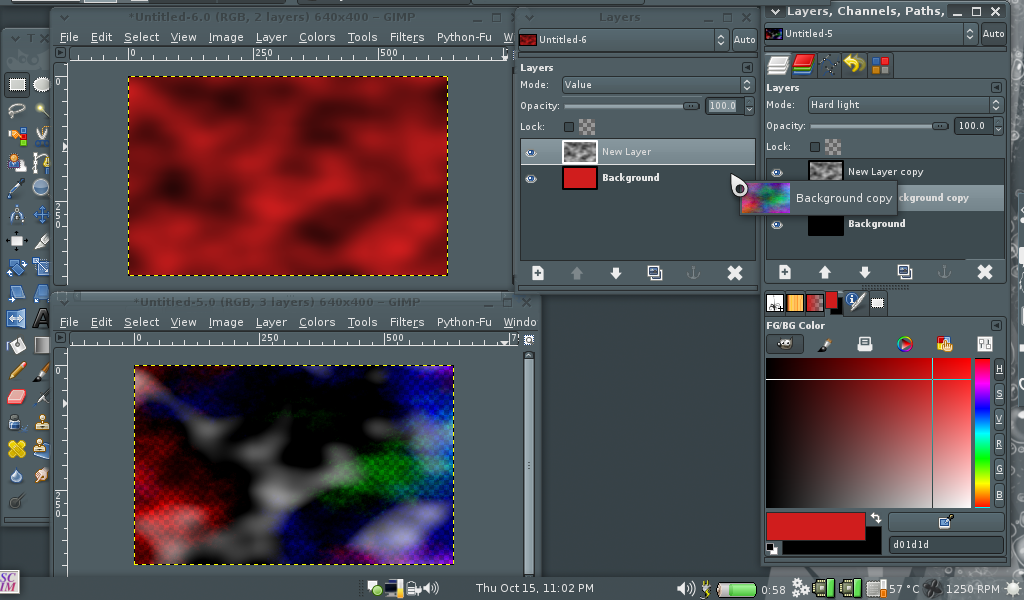The height and width of the screenshot is (600, 1024).
Task: Pick the Paintbrush tool from the toolbox
Action: 40,372
